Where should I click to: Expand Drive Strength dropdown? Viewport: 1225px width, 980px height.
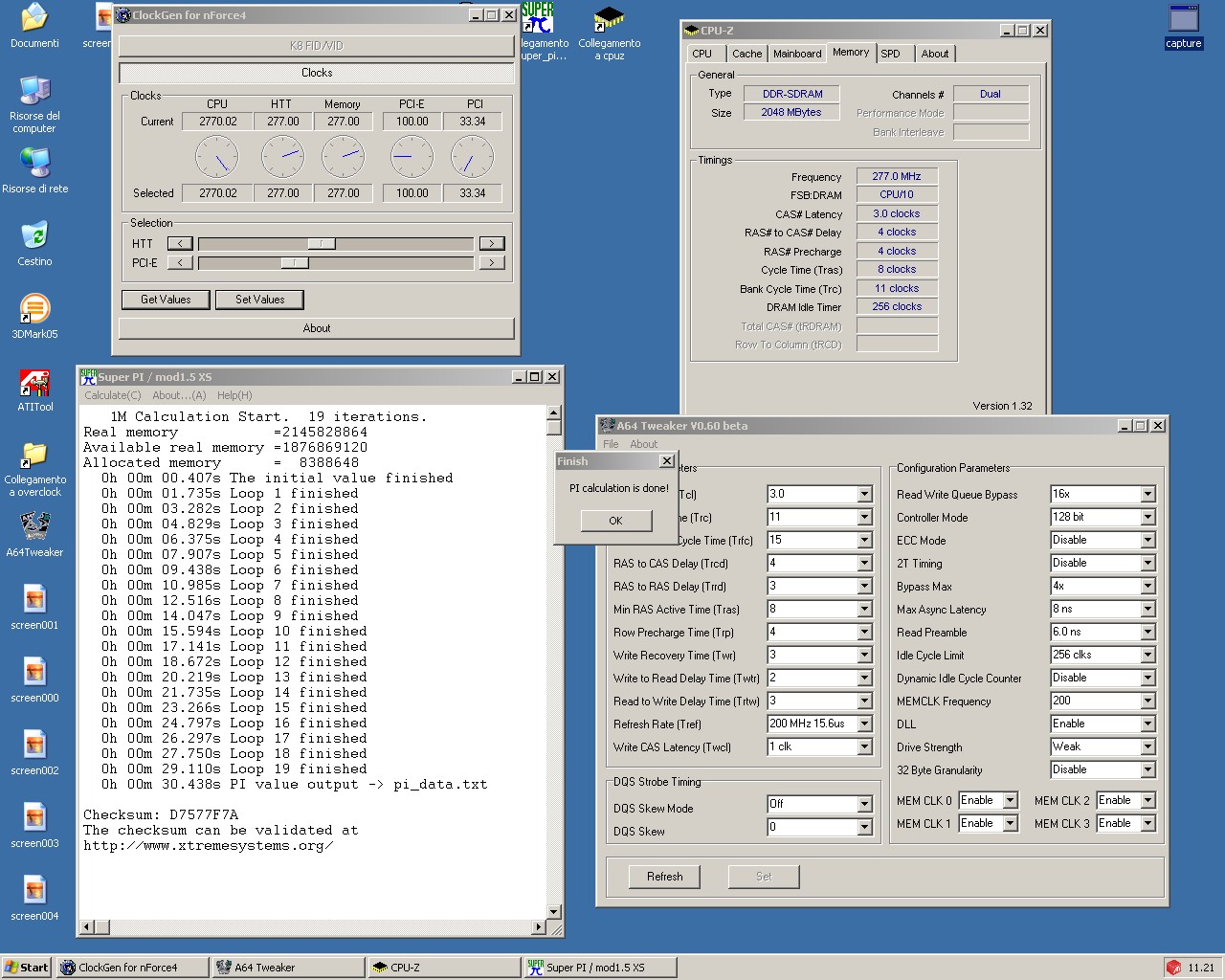click(x=1147, y=747)
